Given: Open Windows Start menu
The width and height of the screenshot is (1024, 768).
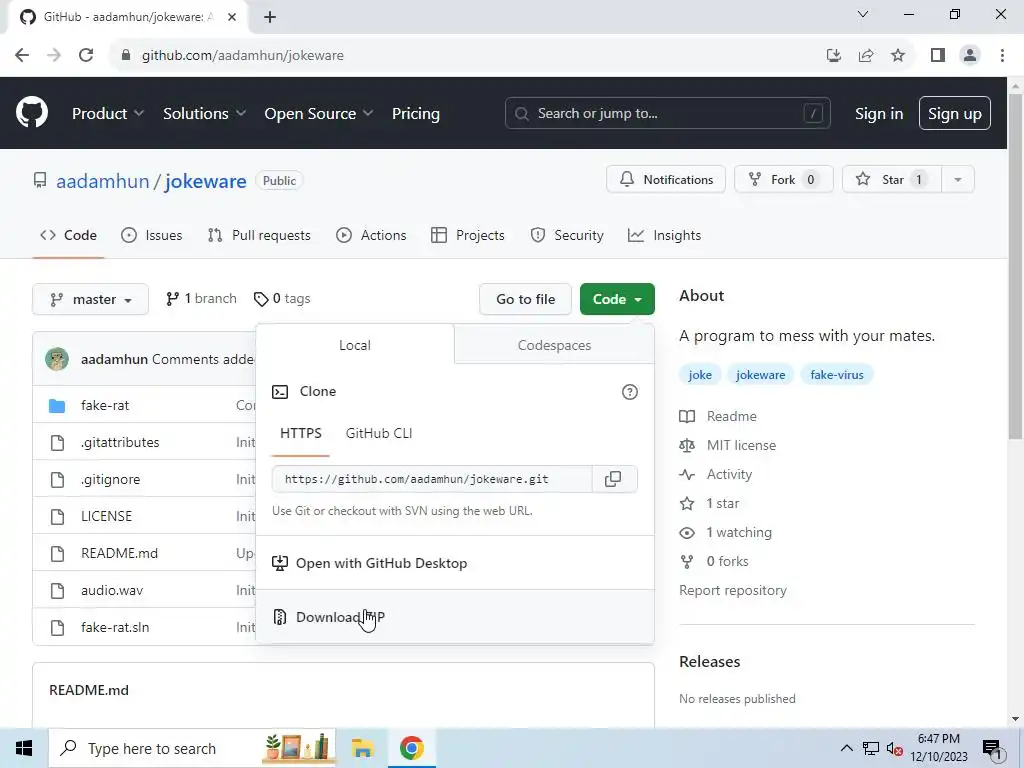Looking at the screenshot, I should pyautogui.click(x=24, y=748).
